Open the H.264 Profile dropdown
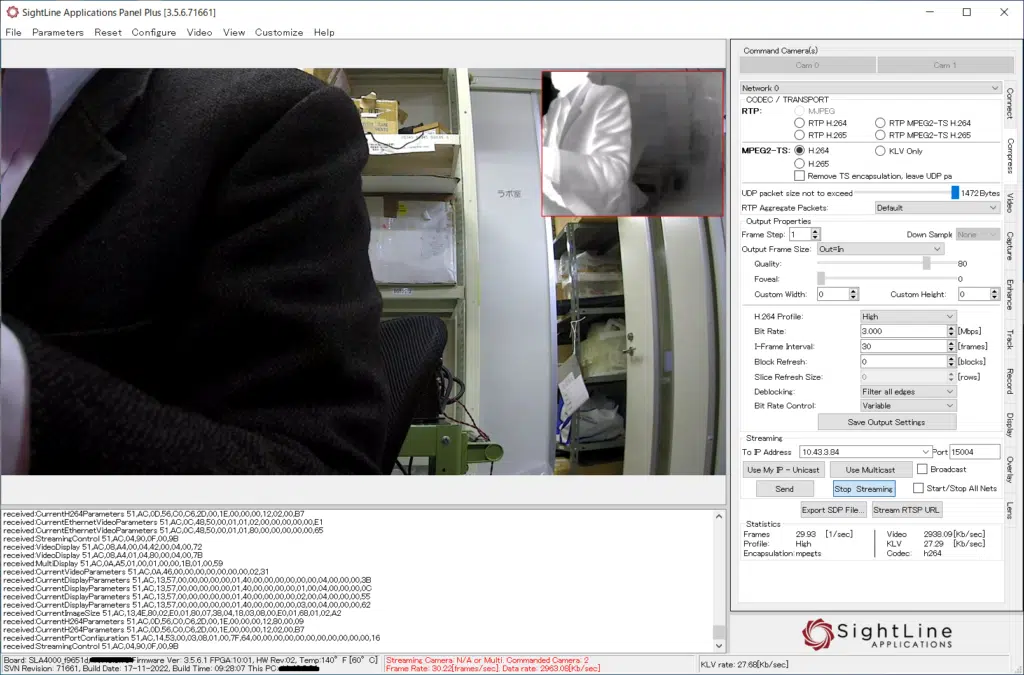Screen dimensions: 1024x675 [x=908, y=317]
